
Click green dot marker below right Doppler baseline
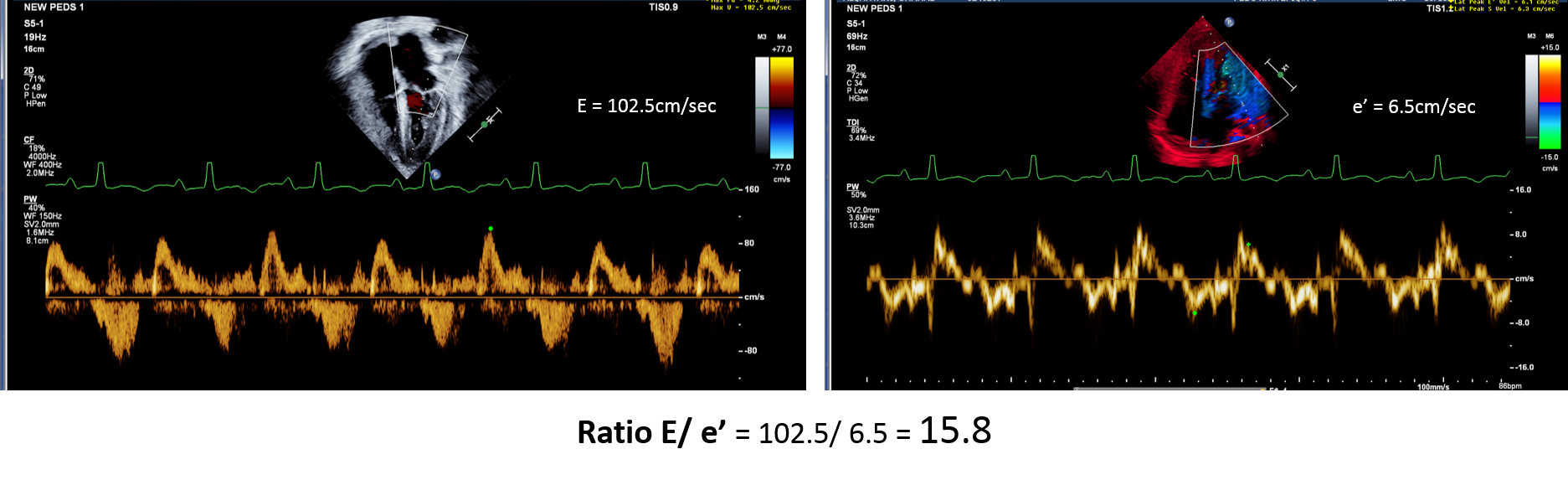pyautogui.click(x=1195, y=313)
